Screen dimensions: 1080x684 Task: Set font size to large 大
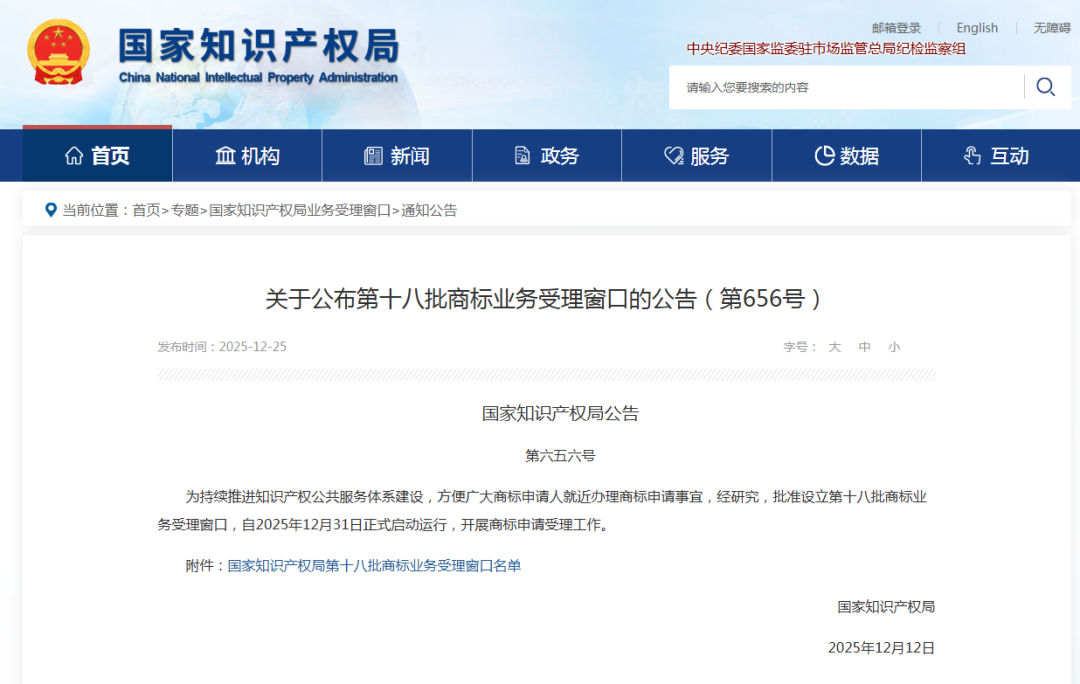point(834,347)
